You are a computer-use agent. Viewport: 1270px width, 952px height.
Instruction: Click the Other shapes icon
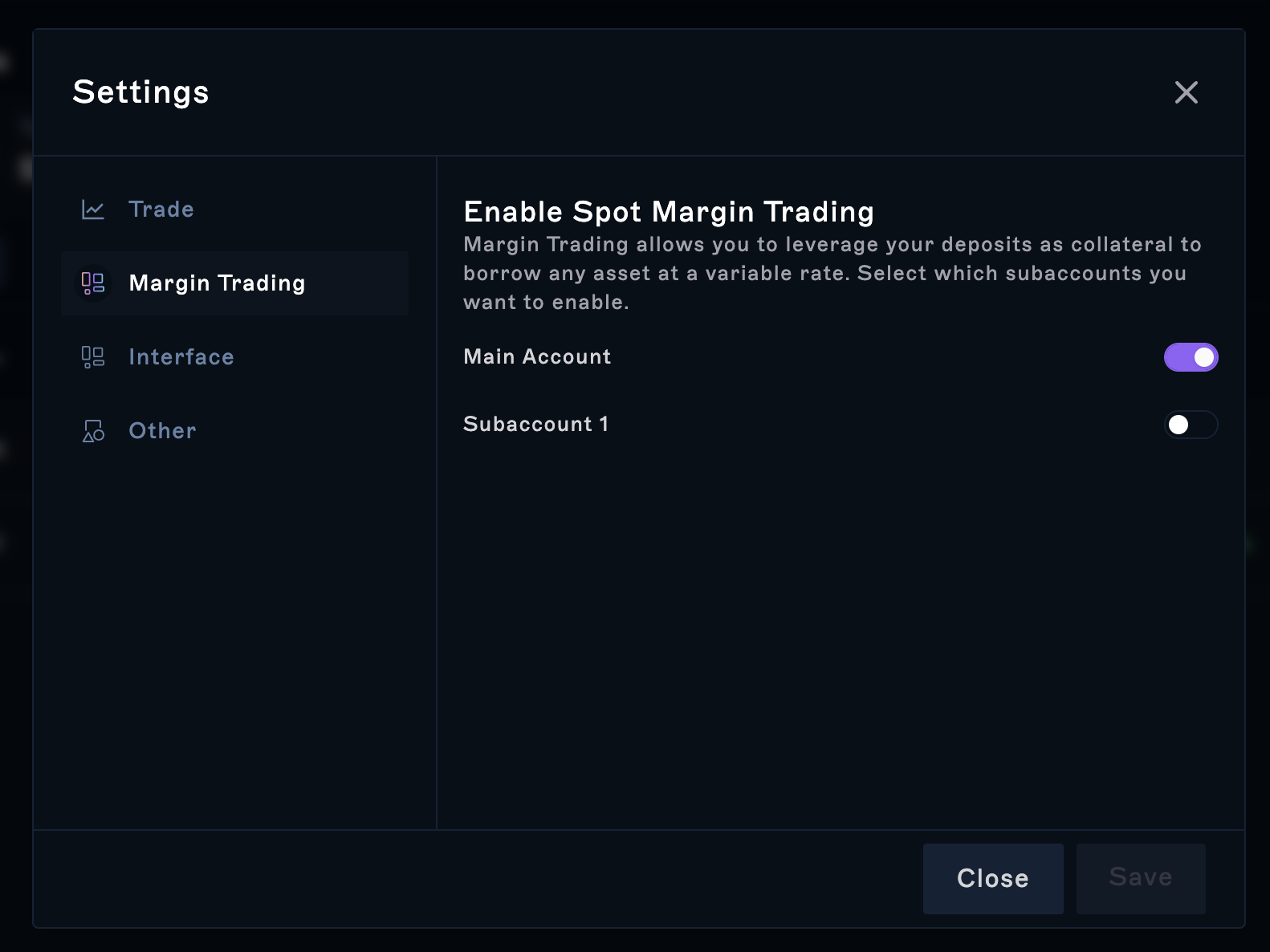pyautogui.click(x=93, y=431)
